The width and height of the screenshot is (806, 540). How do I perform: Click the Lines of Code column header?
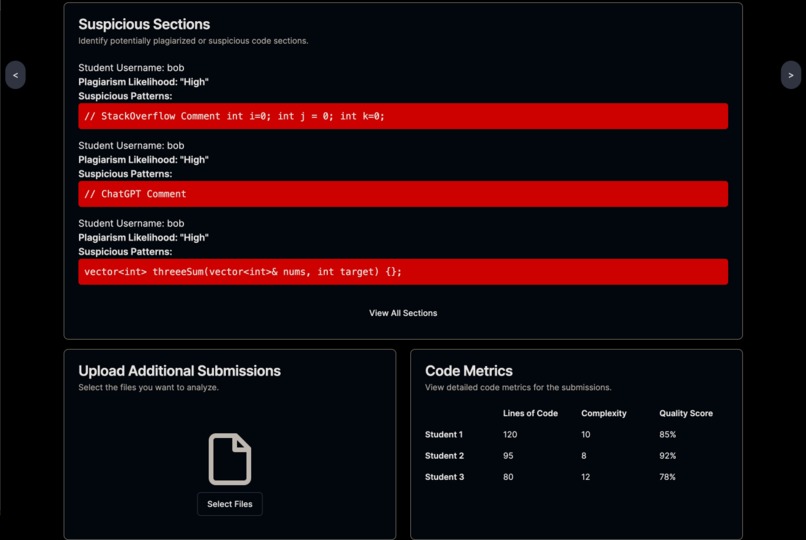[530, 413]
